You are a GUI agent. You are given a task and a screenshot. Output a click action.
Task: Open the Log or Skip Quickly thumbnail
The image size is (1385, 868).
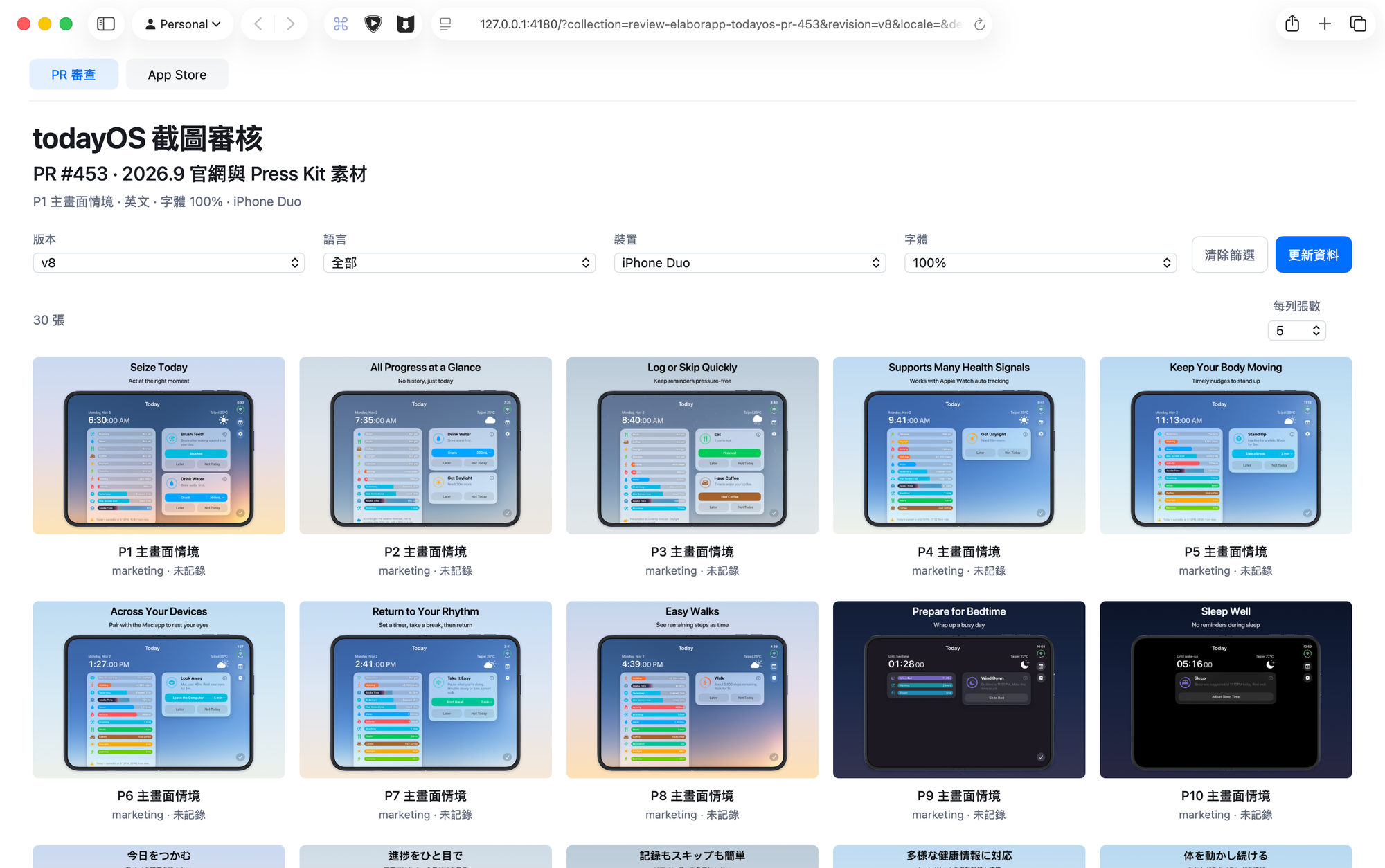click(692, 446)
